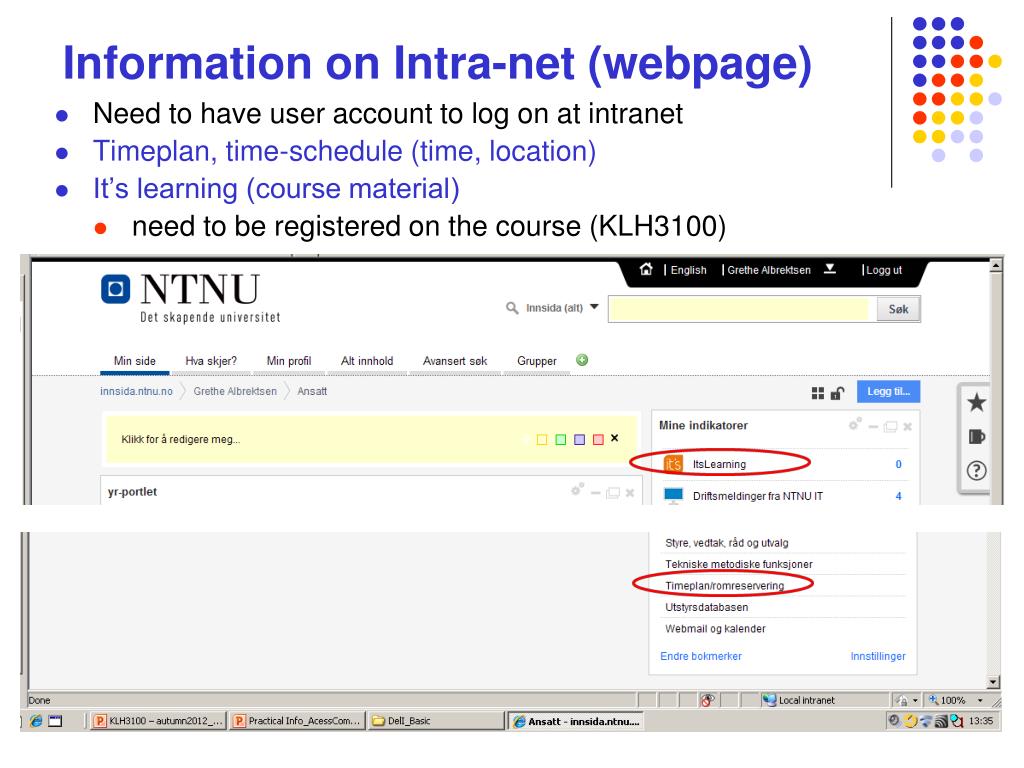Image resolution: width=1024 pixels, height=768 pixels.
Task: Select the yellow note color swatch
Action: coord(542,440)
